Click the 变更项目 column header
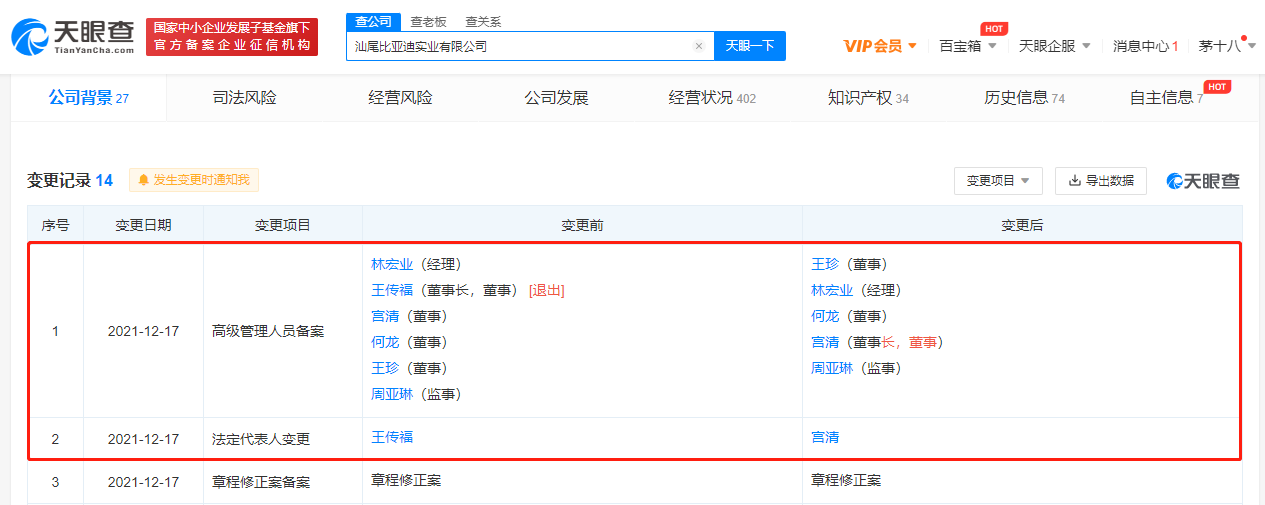Image resolution: width=1265 pixels, height=505 pixels. pyautogui.click(x=283, y=225)
